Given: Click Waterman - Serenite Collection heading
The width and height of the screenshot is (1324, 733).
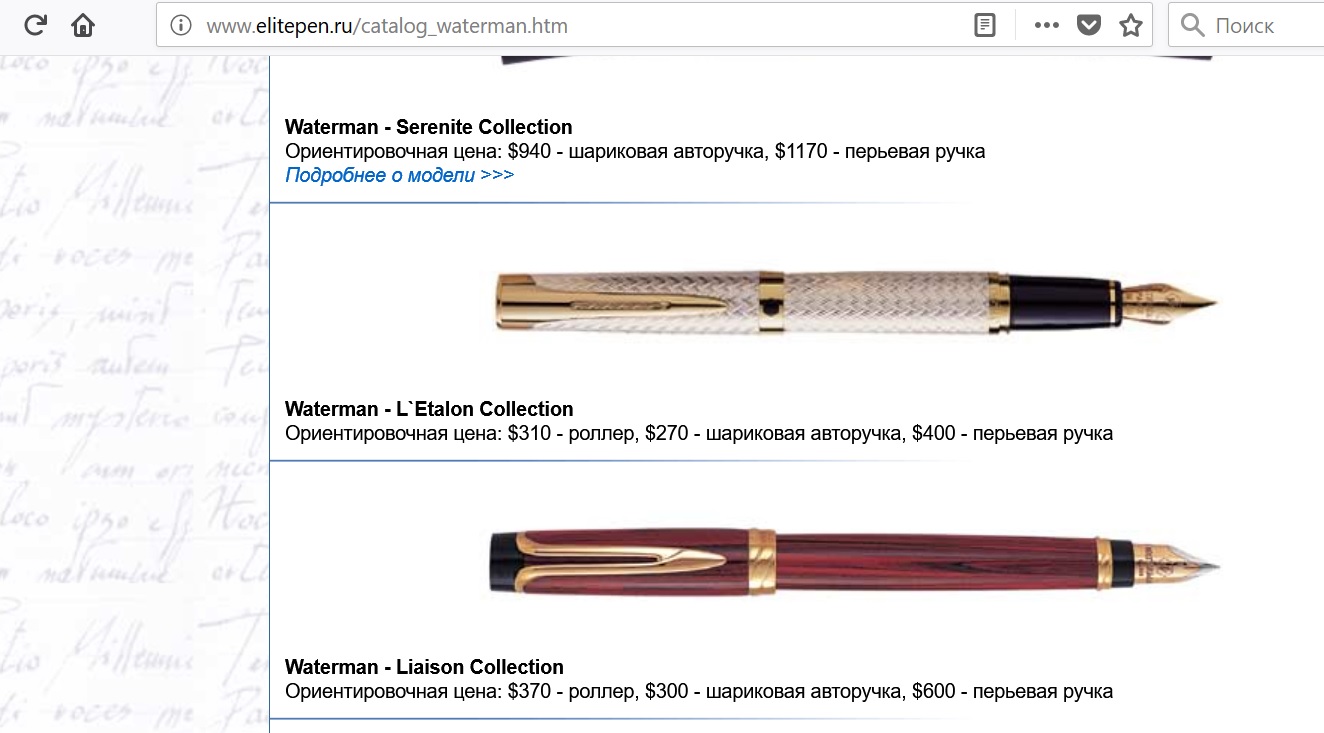Looking at the screenshot, I should pyautogui.click(x=429, y=127).
